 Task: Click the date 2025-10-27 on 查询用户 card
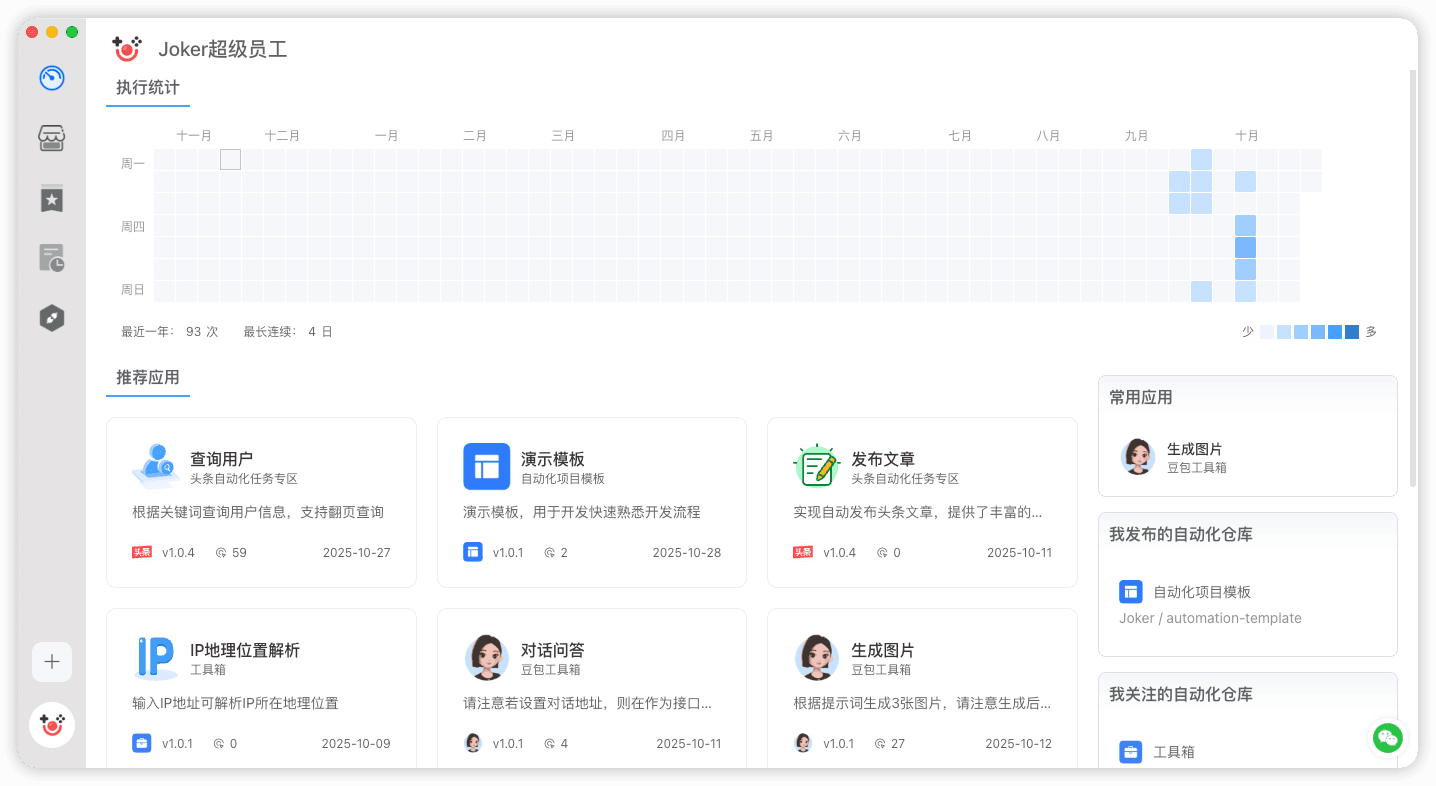[356, 552]
